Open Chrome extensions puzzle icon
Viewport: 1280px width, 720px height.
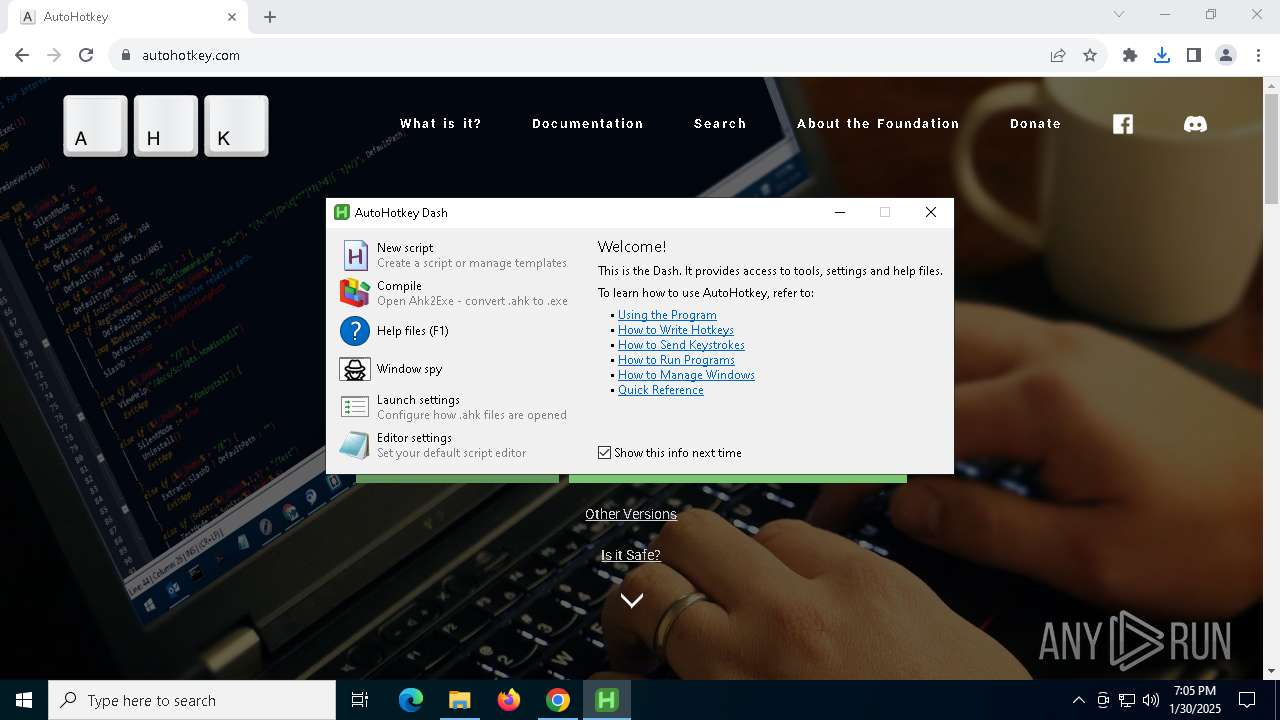point(1130,55)
